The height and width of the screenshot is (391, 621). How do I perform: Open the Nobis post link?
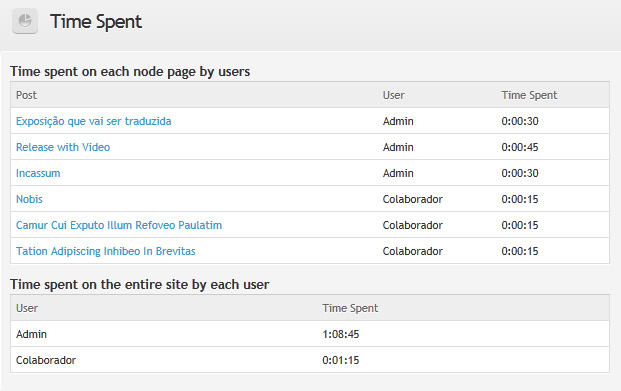29,199
